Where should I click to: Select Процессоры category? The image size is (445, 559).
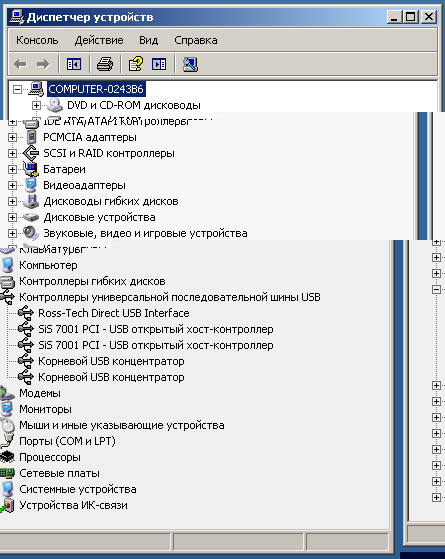(50, 458)
